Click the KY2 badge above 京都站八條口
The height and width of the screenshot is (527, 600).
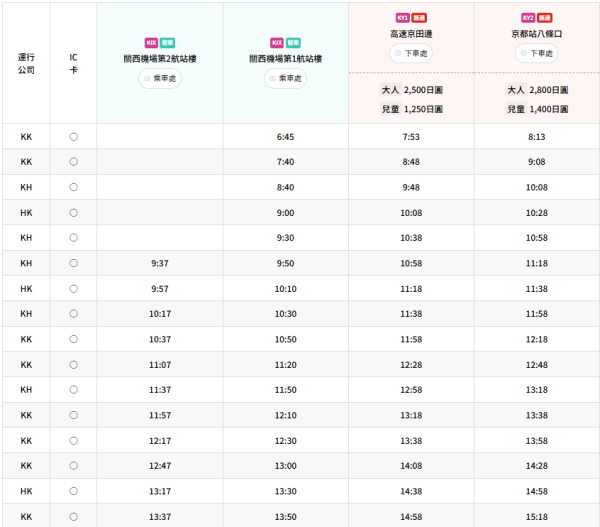[528, 18]
